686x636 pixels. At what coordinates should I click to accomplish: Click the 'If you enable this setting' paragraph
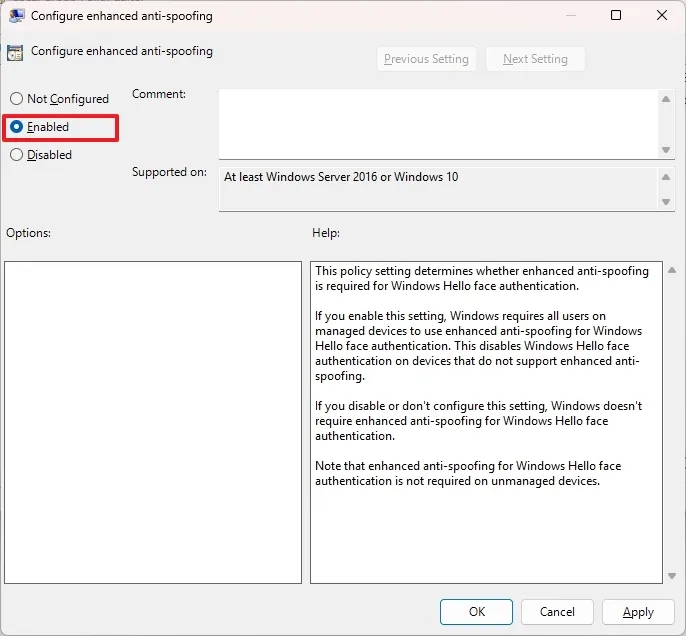click(478, 346)
